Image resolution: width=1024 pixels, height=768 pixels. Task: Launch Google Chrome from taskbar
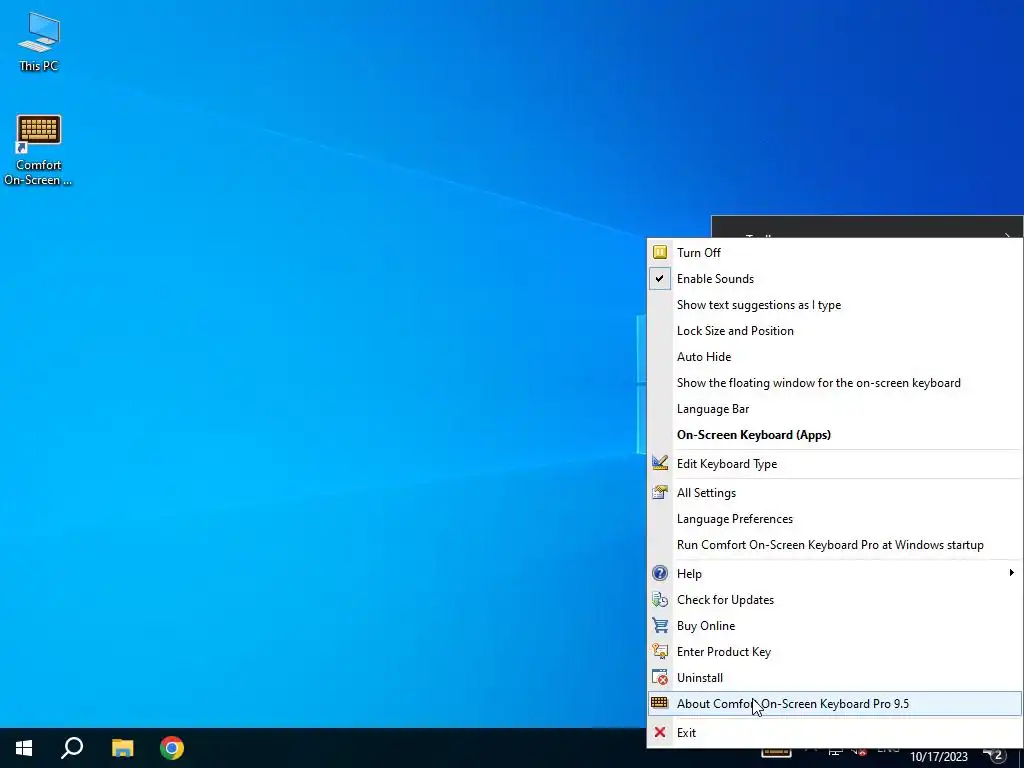pos(172,748)
